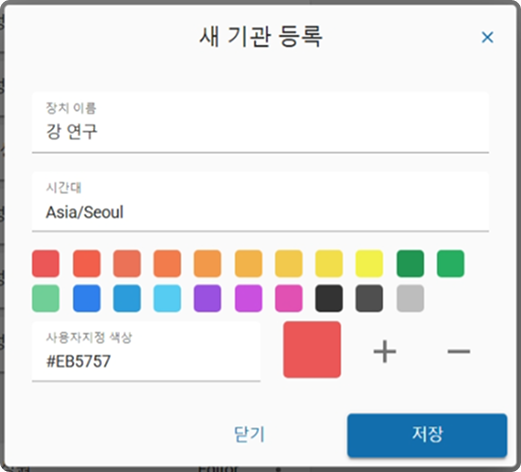Open the 시간대 Asia/Seoul selector
The height and width of the screenshot is (472, 521).
[260, 201]
